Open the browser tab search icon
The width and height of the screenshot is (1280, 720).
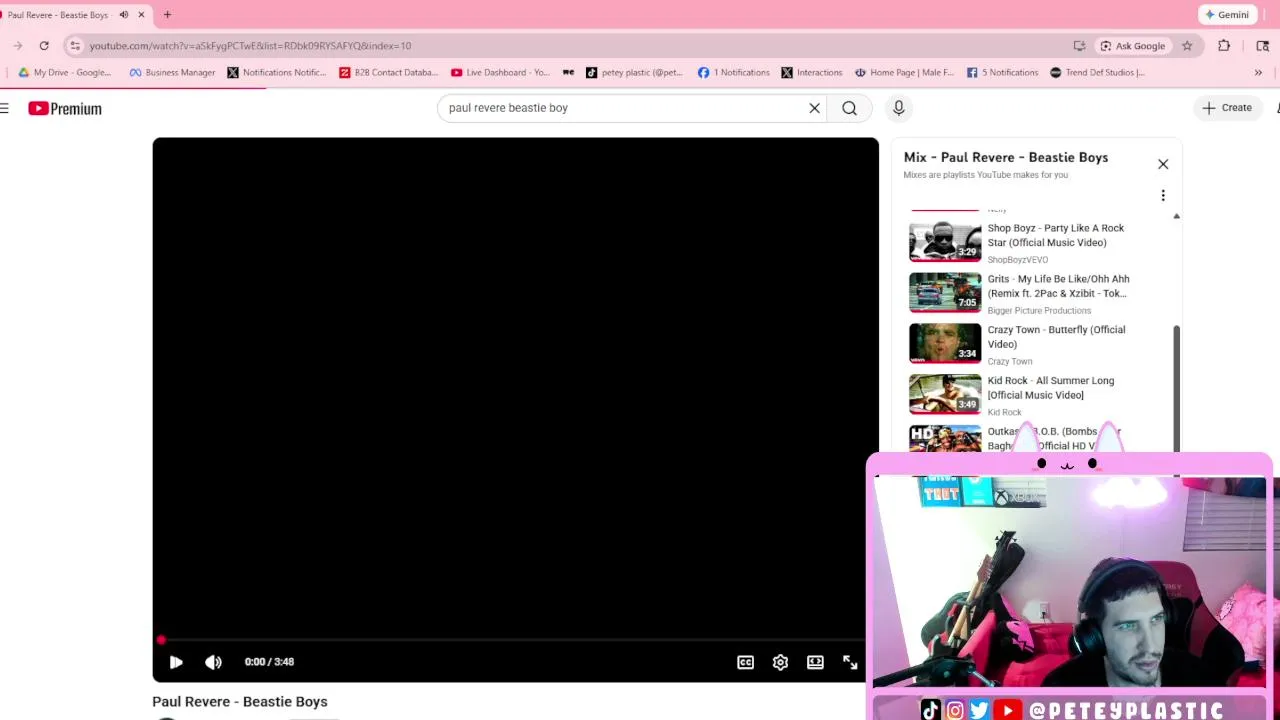[x=1263, y=46]
